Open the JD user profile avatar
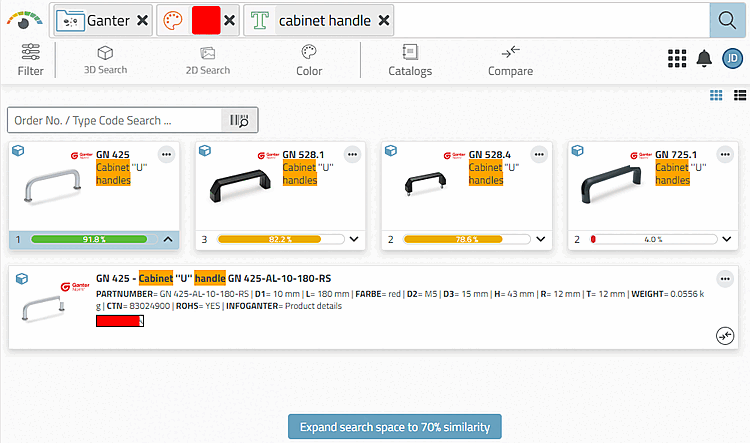Image resolution: width=750 pixels, height=443 pixels. (x=732, y=58)
